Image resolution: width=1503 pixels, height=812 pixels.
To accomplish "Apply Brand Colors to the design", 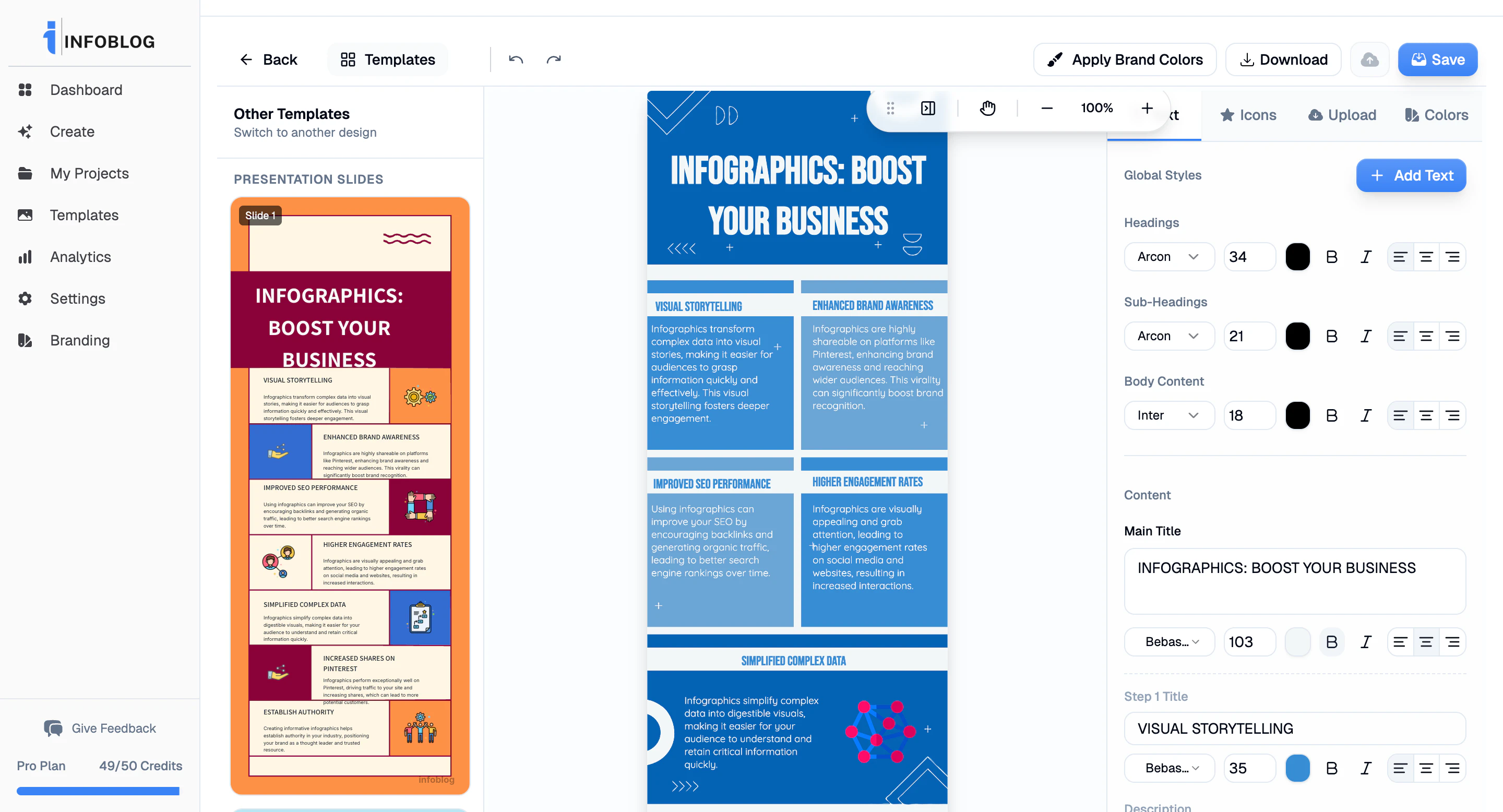I will pyautogui.click(x=1124, y=59).
